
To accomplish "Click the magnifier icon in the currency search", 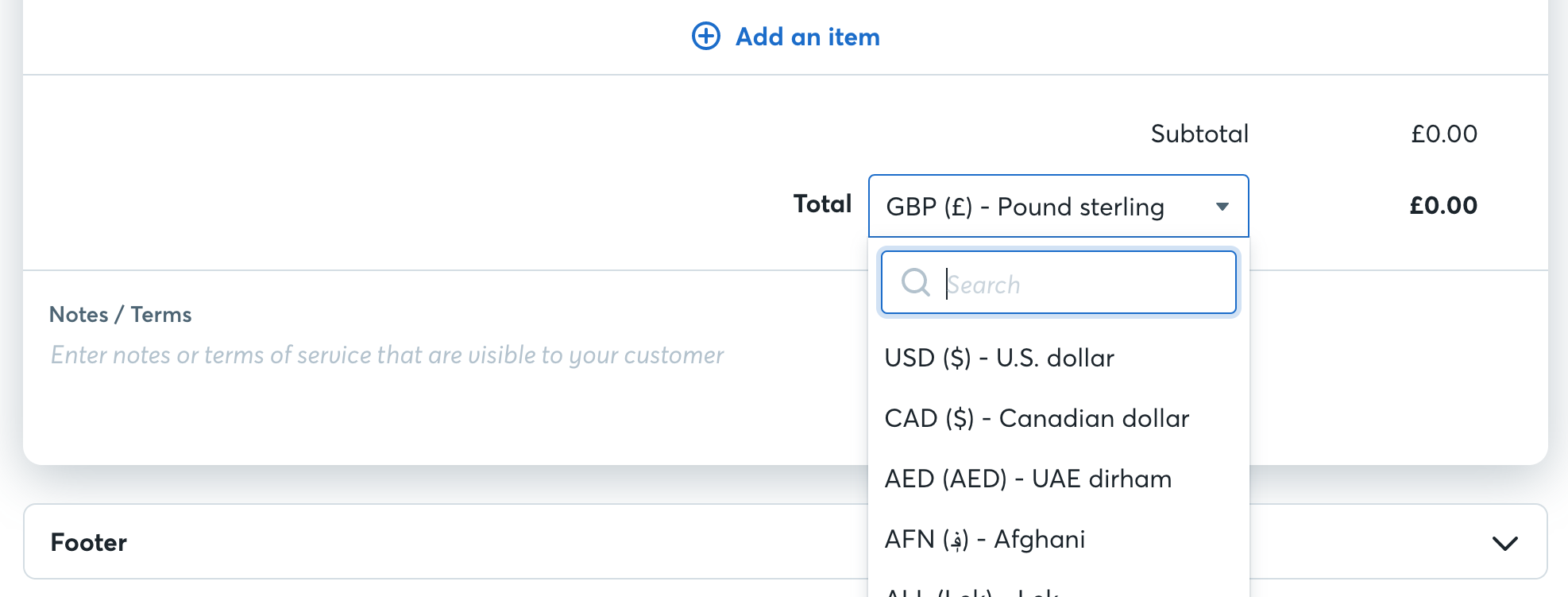I will pyautogui.click(x=915, y=282).
